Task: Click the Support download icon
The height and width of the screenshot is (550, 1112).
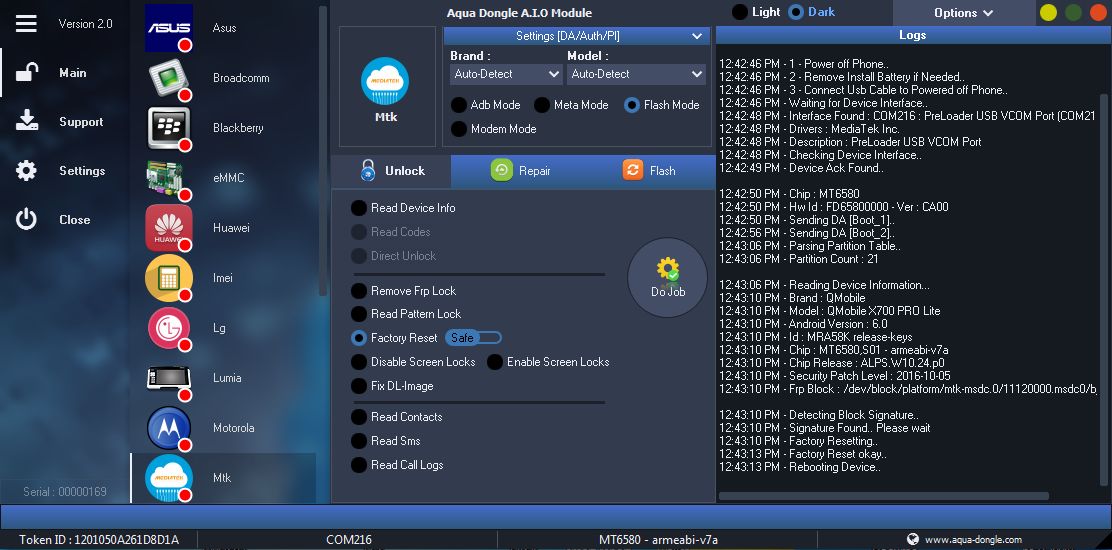Action: point(27,121)
